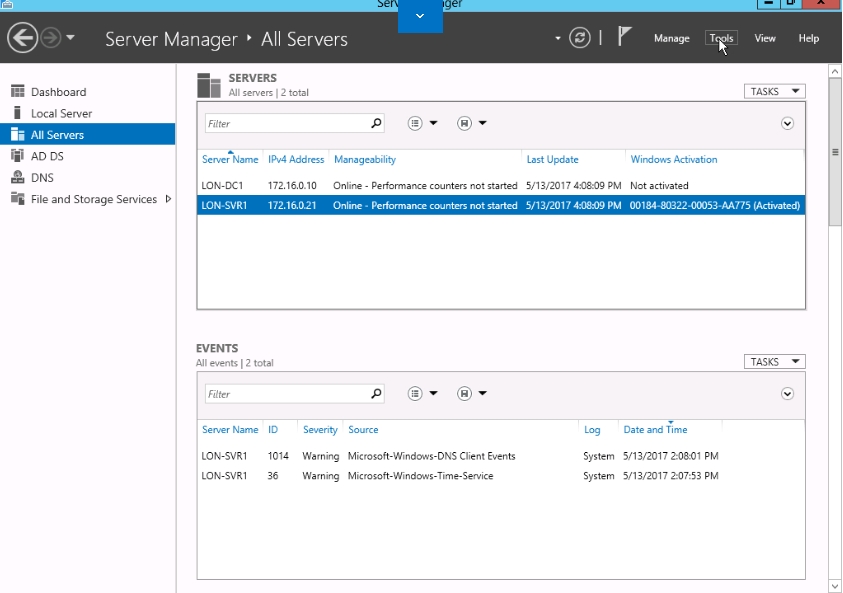The image size is (843, 593).
Task: Click the Local Server icon
Action: (18, 113)
